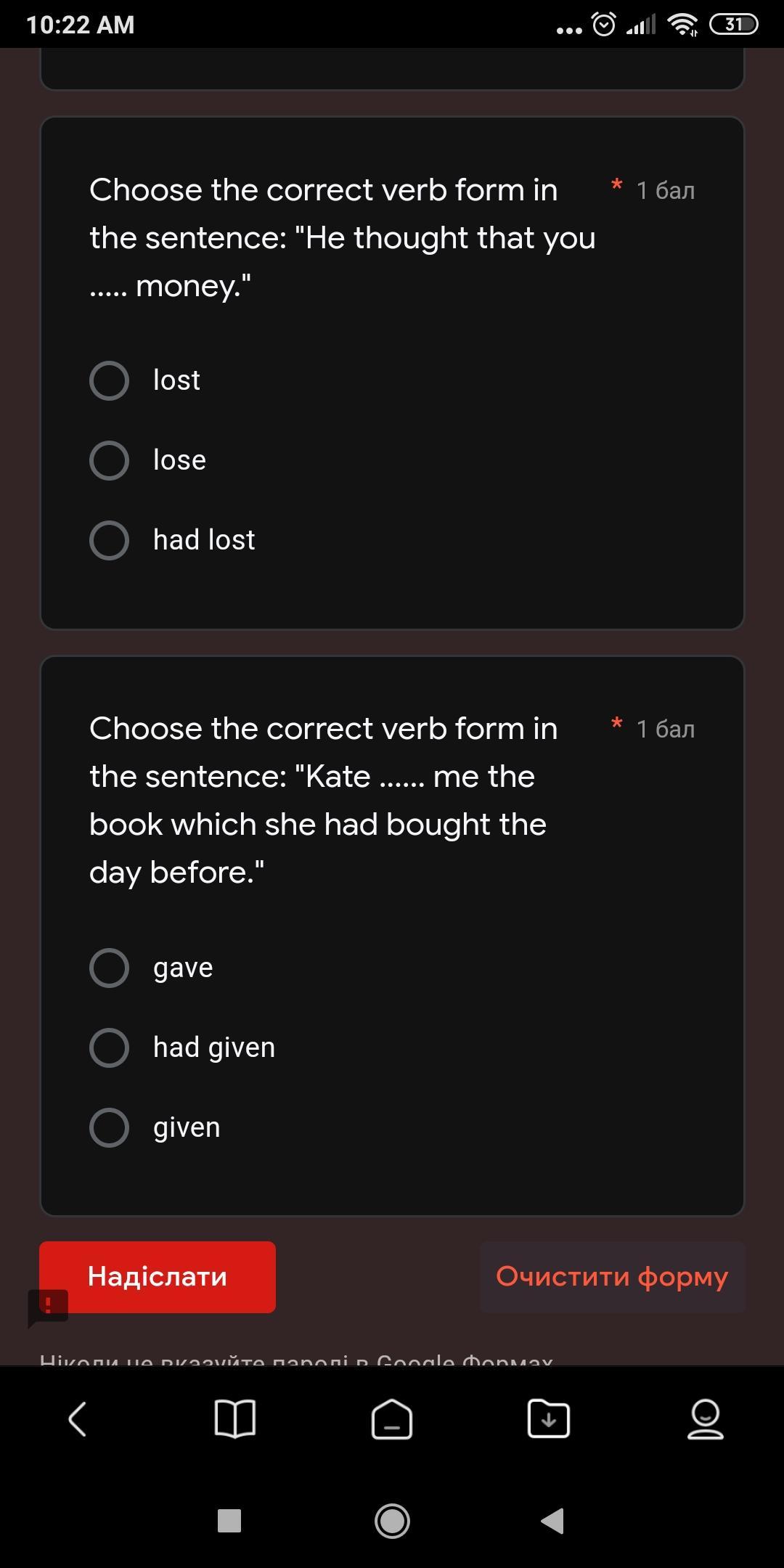Choose the 'had given' radio option

pyautogui.click(x=110, y=1048)
